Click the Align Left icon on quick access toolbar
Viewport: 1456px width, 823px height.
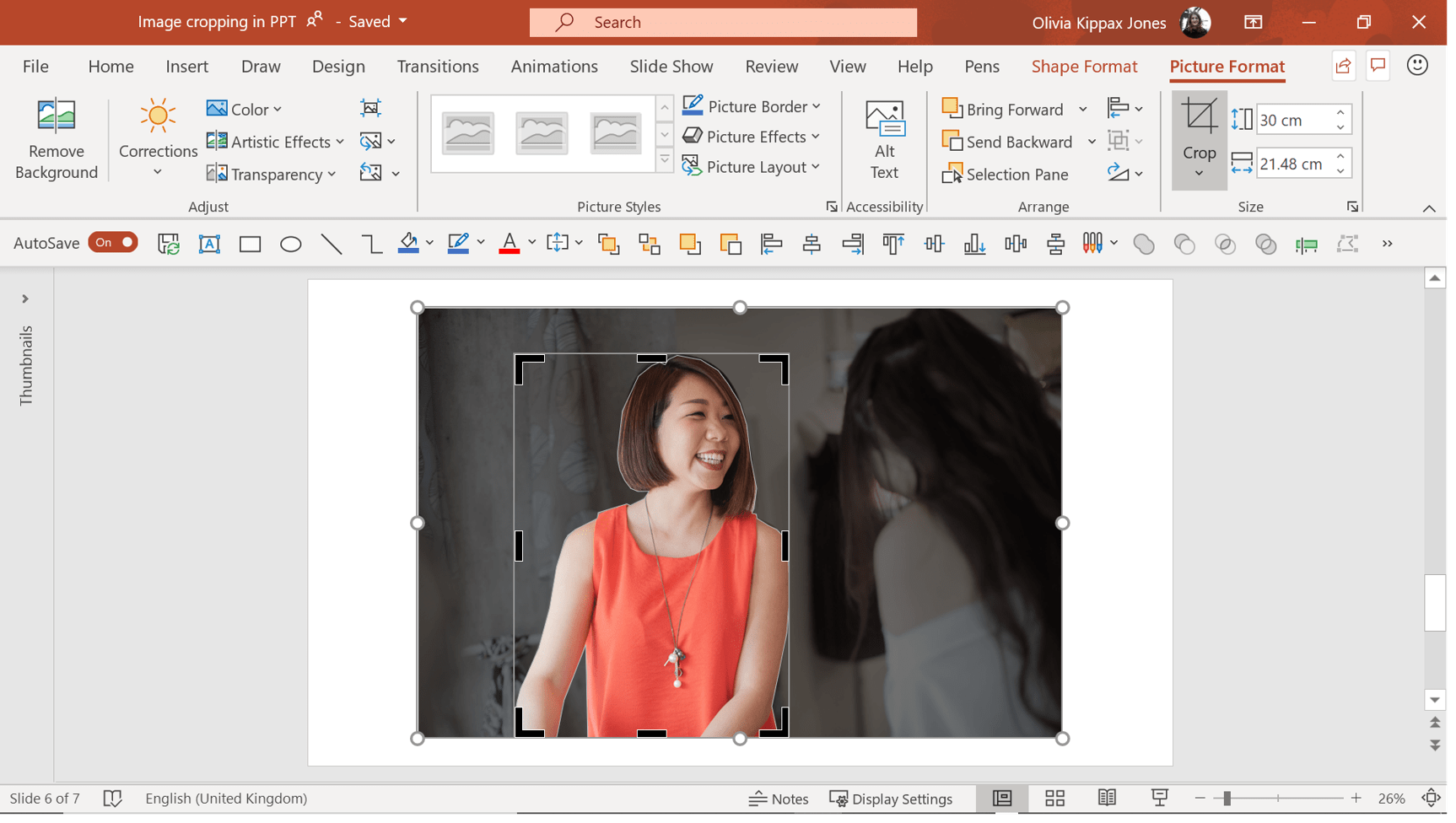[770, 244]
